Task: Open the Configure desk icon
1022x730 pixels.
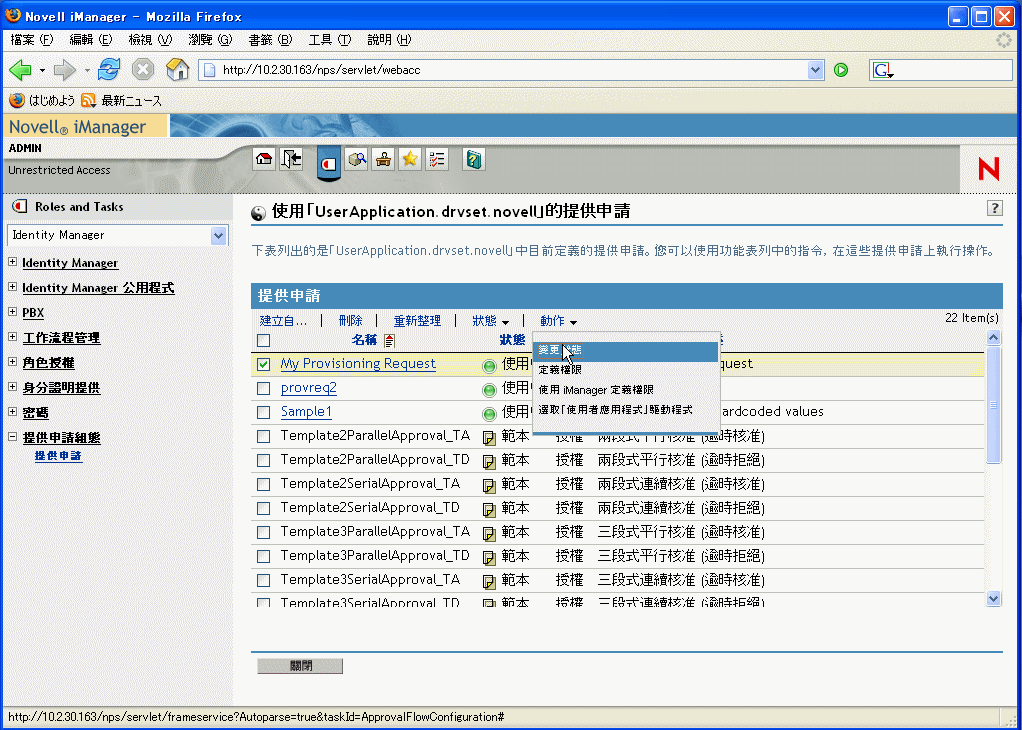Action: [x=383, y=159]
